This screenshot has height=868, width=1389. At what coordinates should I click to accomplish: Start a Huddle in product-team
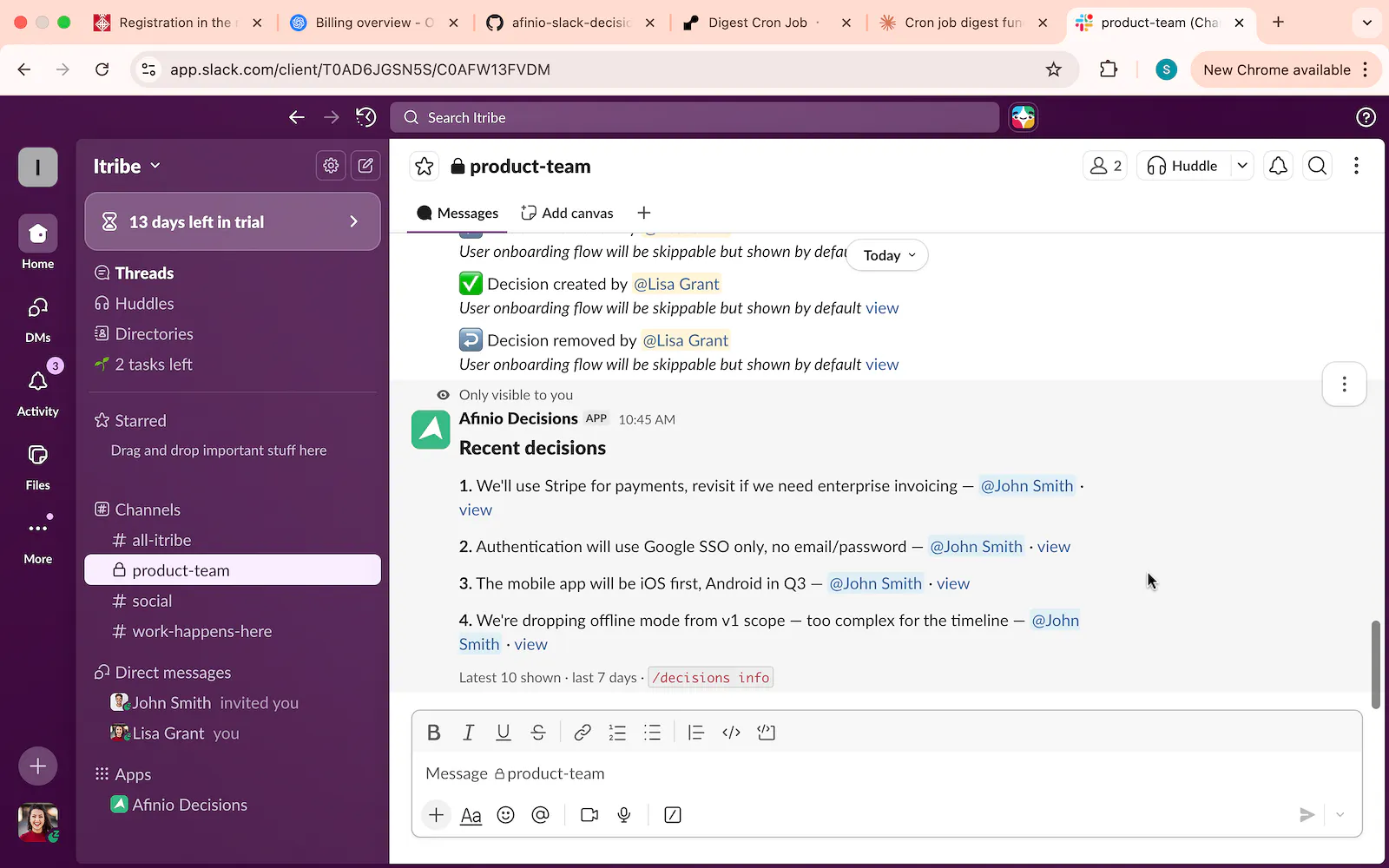pyautogui.click(x=1183, y=166)
